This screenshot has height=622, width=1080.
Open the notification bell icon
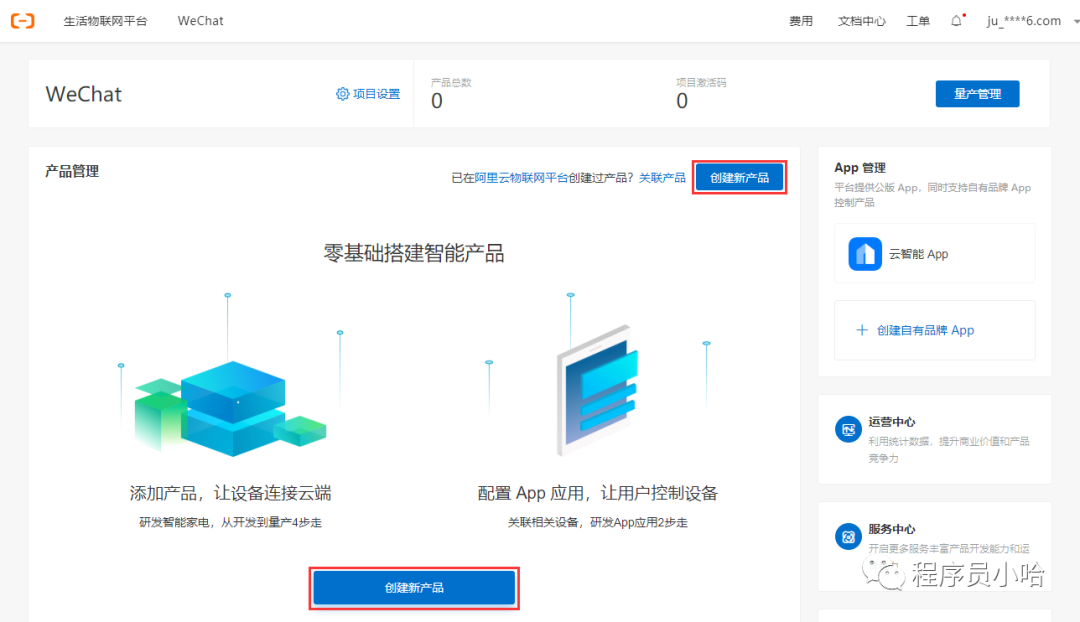(x=956, y=21)
